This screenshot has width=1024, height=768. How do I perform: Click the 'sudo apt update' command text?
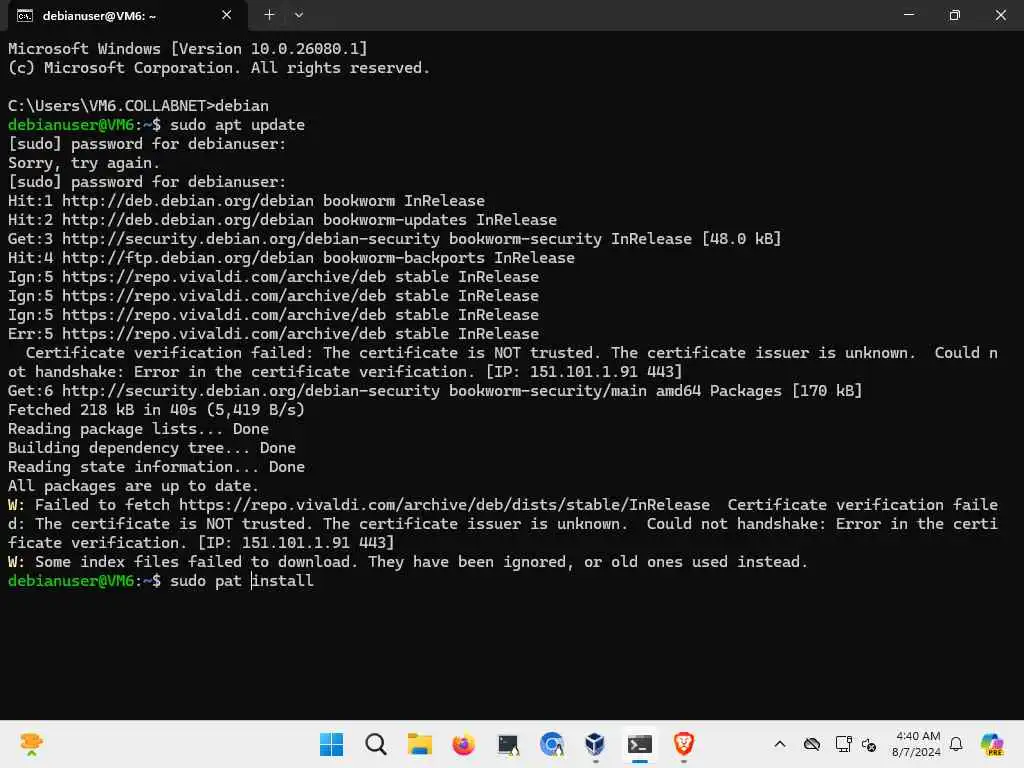click(x=237, y=125)
